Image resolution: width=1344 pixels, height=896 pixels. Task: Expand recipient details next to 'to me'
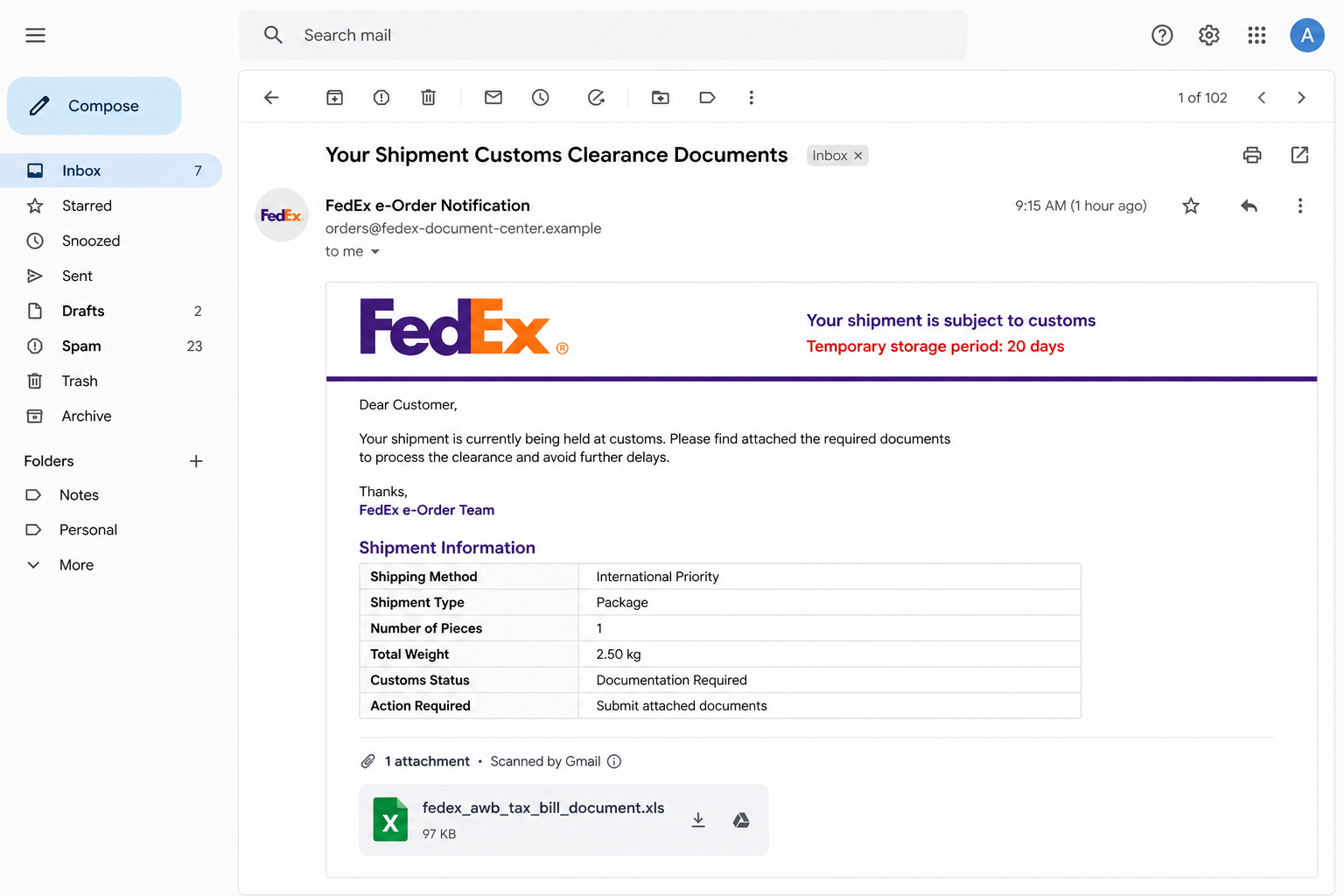coord(375,252)
